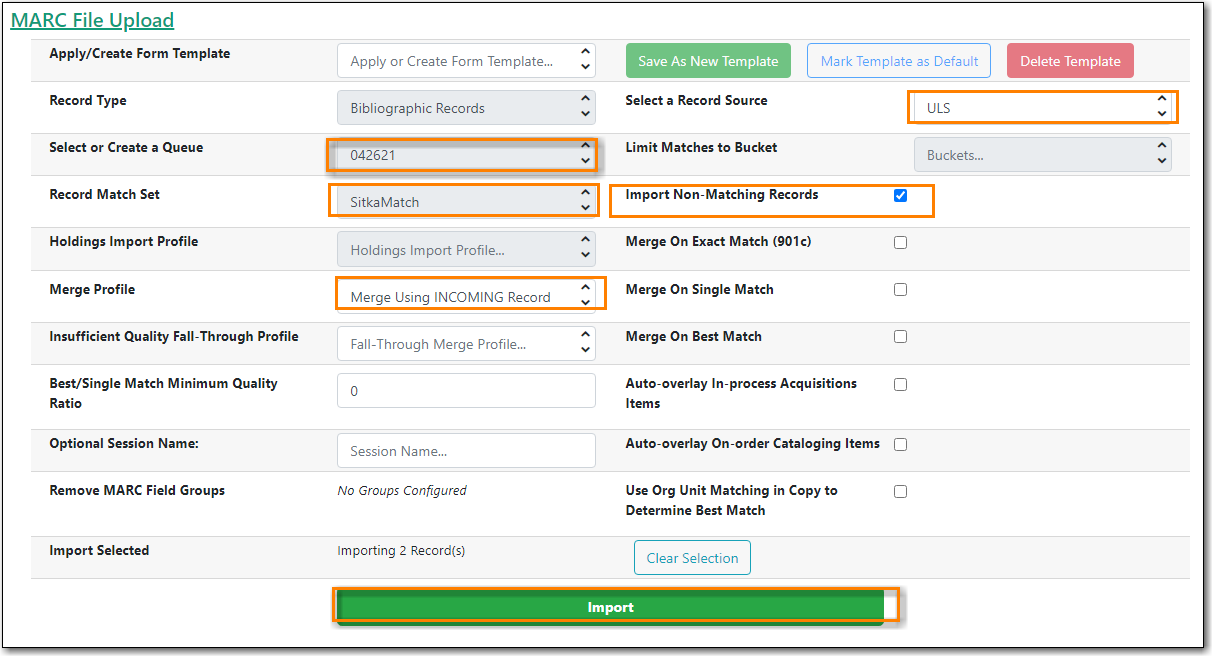Enable Auto-overlay In-process Acquisitions Items
The height and width of the screenshot is (656, 1212).
(900, 384)
